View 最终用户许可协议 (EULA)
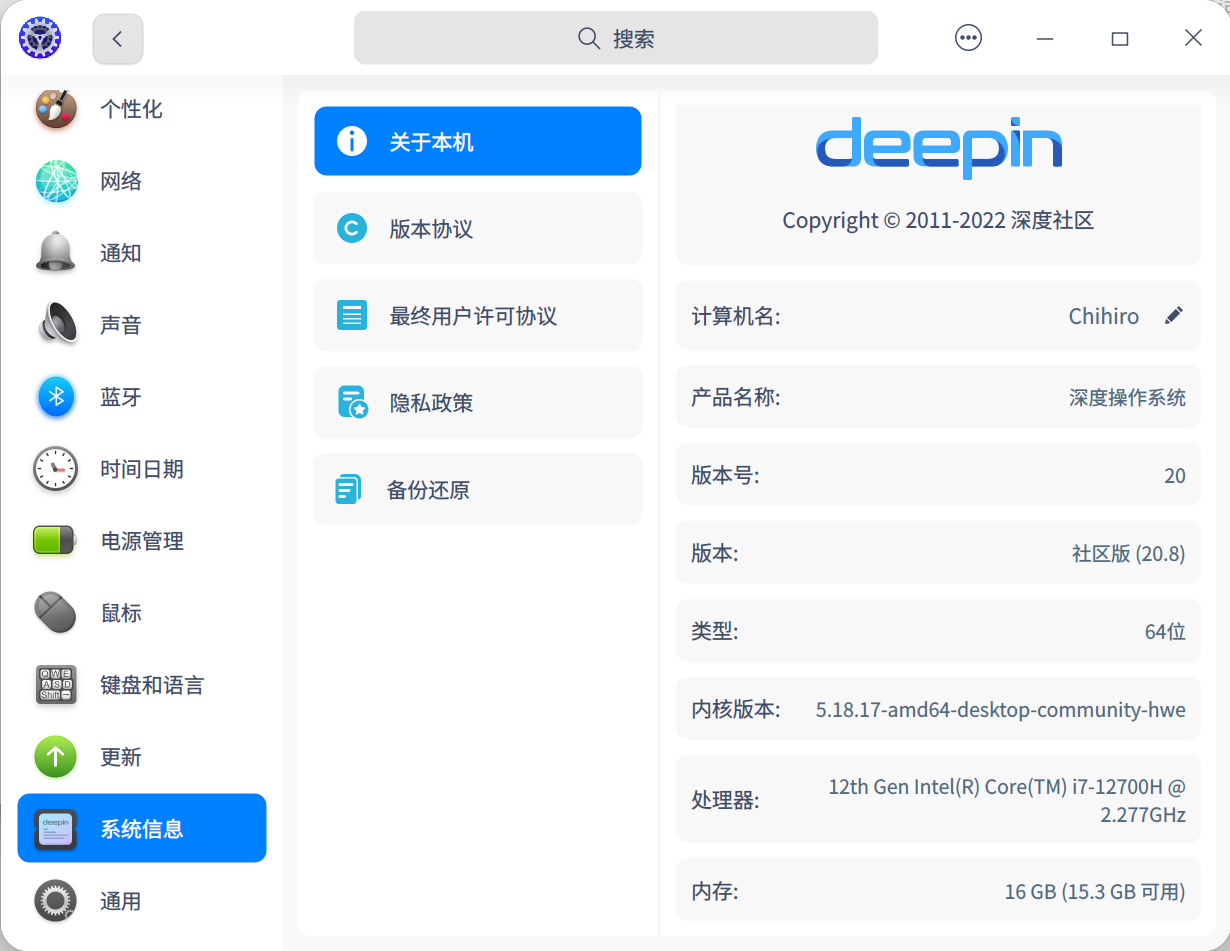The image size is (1230, 951). pyautogui.click(x=477, y=315)
